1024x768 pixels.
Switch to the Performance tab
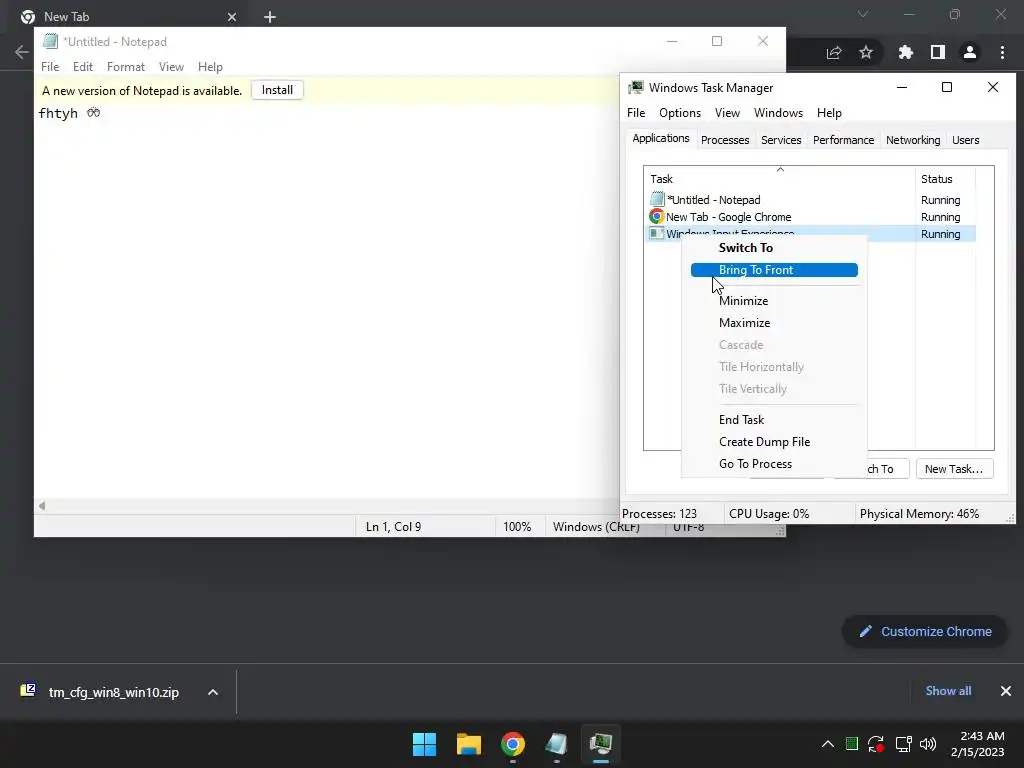[x=843, y=140]
